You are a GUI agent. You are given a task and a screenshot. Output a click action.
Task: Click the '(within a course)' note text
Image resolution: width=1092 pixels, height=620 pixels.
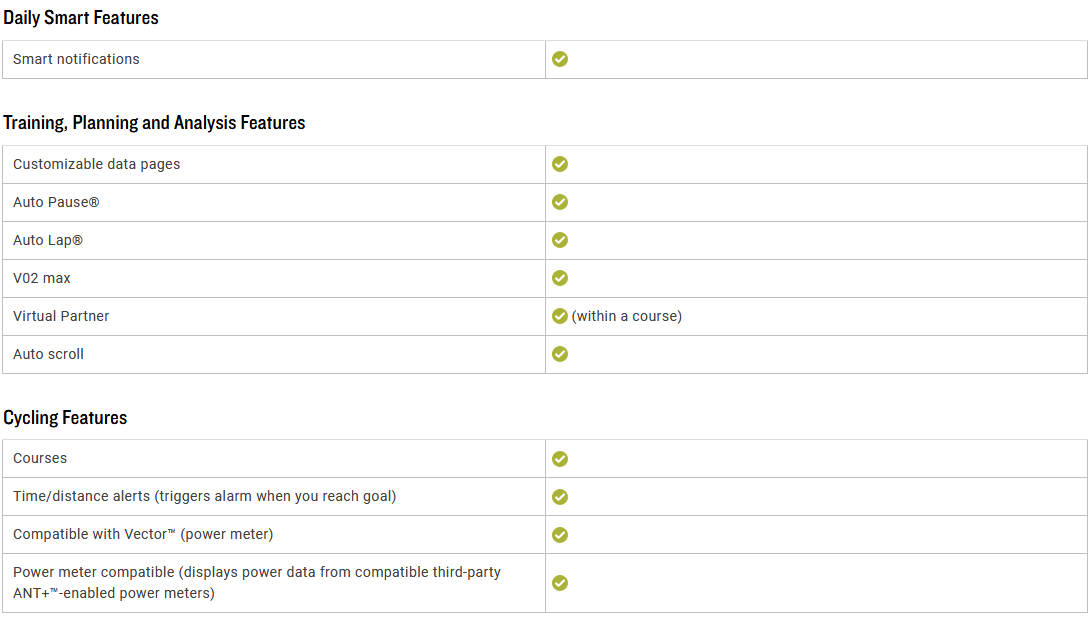coord(627,316)
